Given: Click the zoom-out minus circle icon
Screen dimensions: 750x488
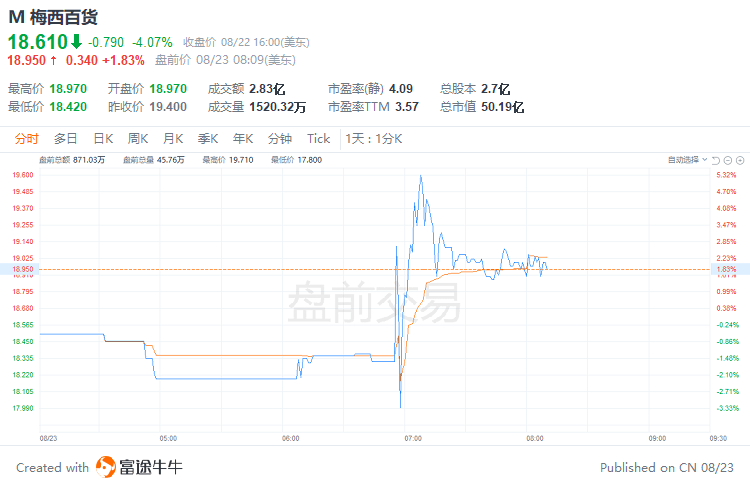Looking at the screenshot, I should [728, 160].
